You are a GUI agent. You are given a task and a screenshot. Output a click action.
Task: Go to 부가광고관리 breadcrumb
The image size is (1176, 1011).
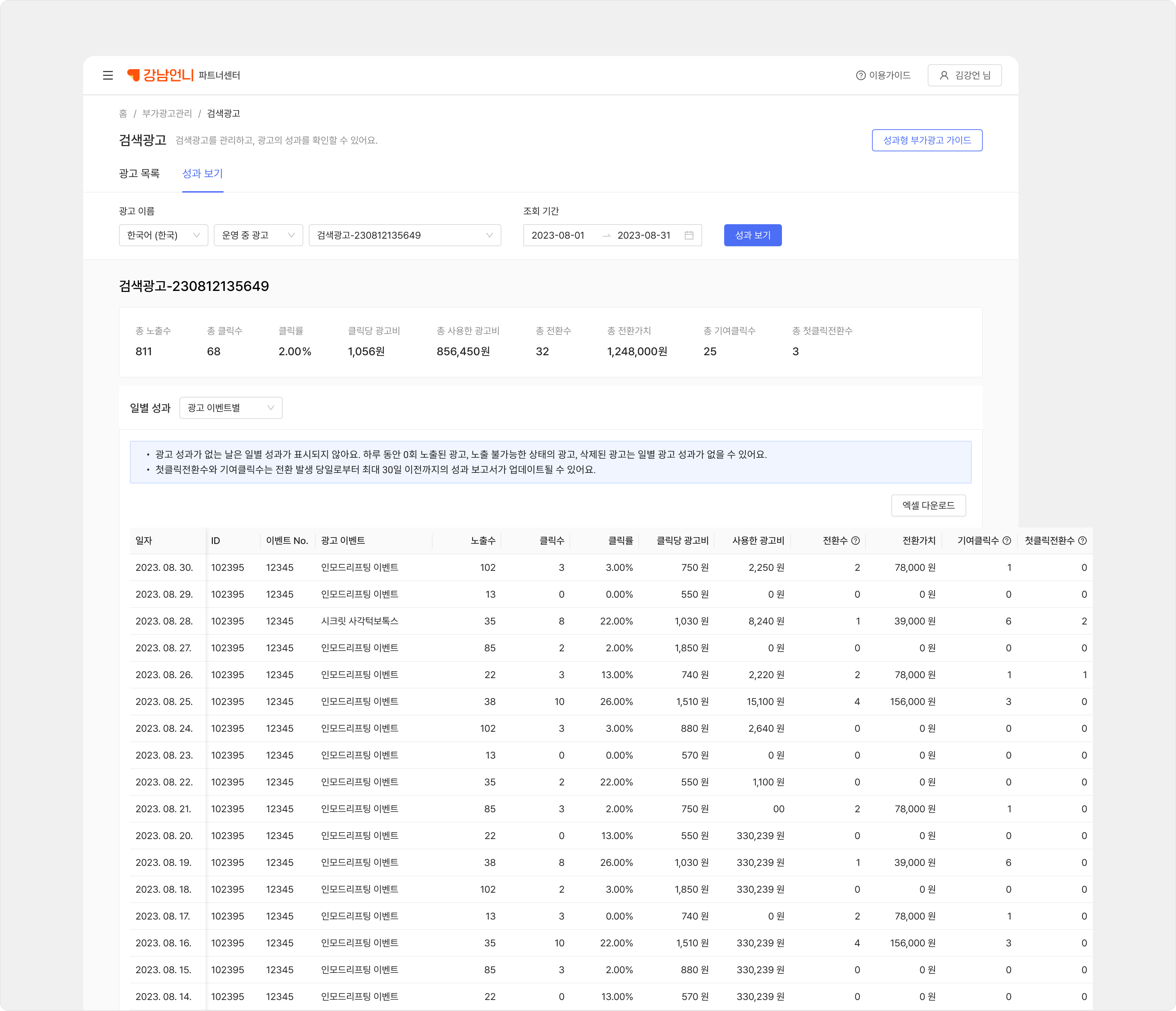[x=167, y=113]
